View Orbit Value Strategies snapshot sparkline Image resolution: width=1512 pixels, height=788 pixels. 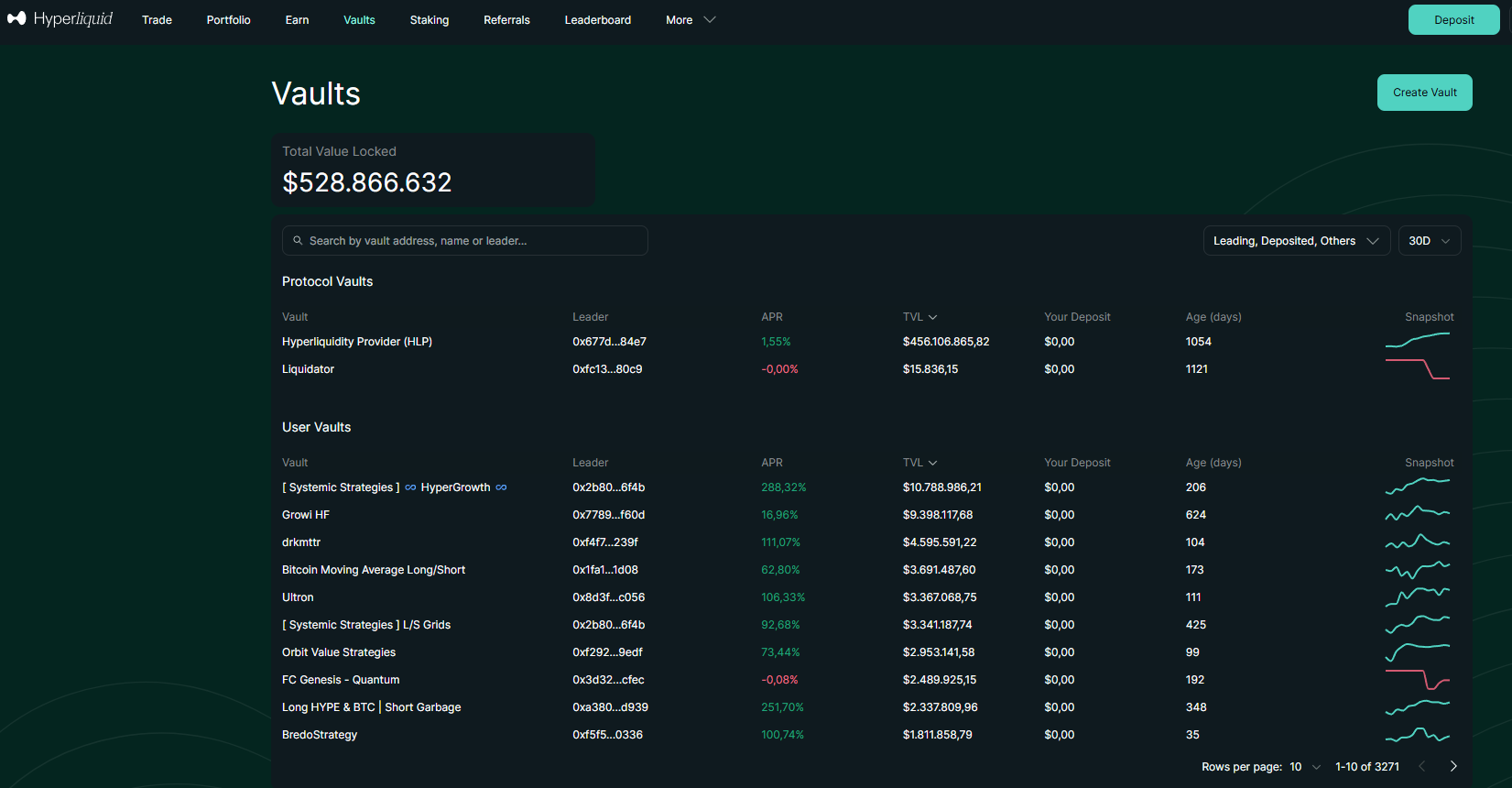coord(1418,651)
